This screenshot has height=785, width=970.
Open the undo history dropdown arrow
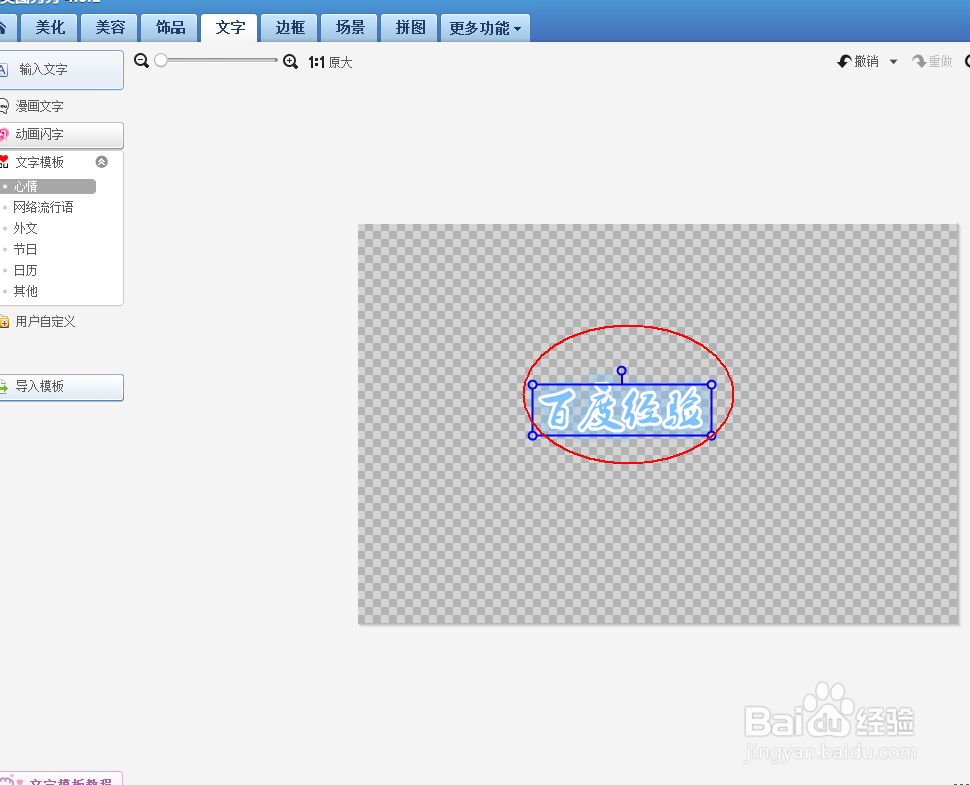coord(893,61)
